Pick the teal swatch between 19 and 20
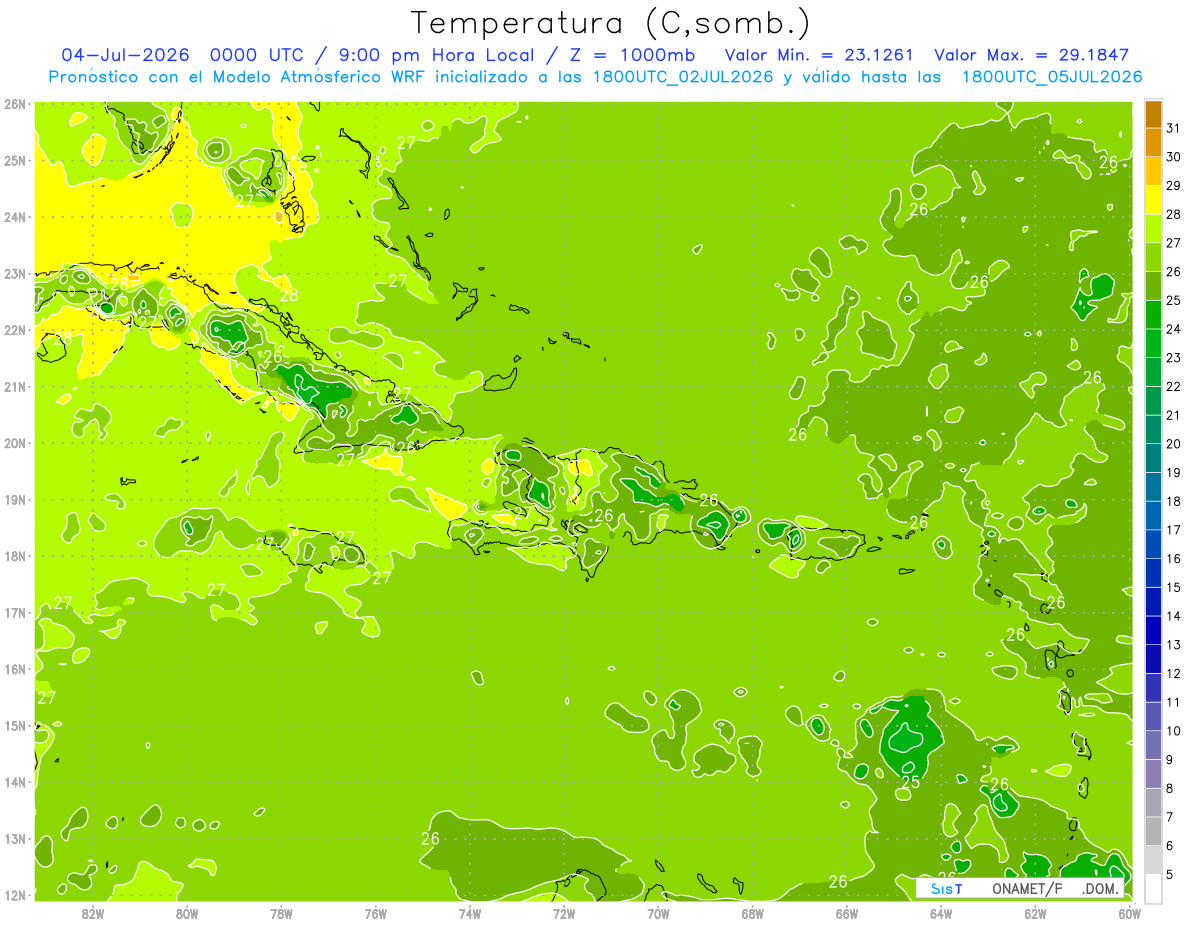Screen dimensions: 1200x927 coord(1153,458)
